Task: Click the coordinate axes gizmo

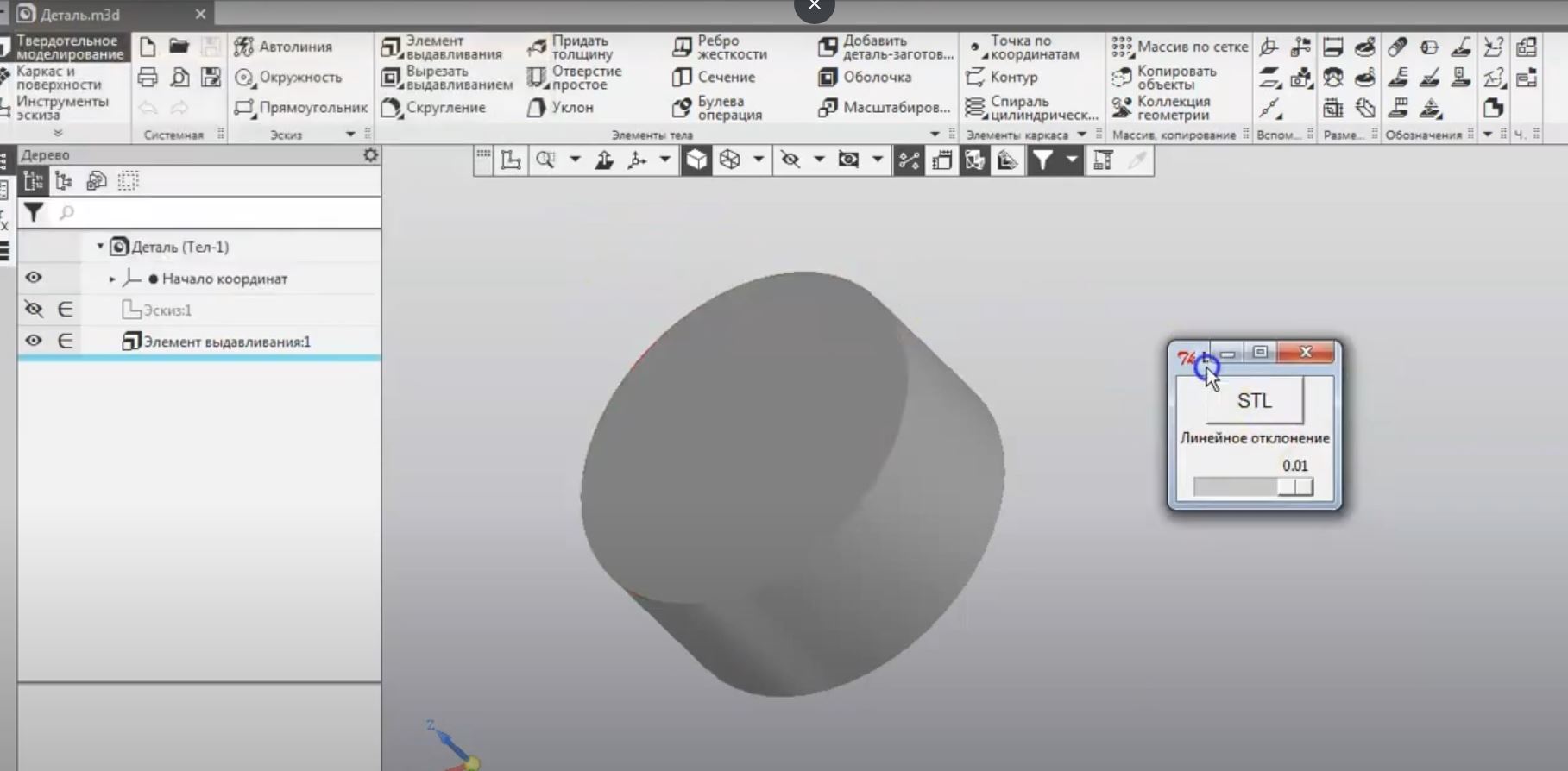Action: [453, 747]
